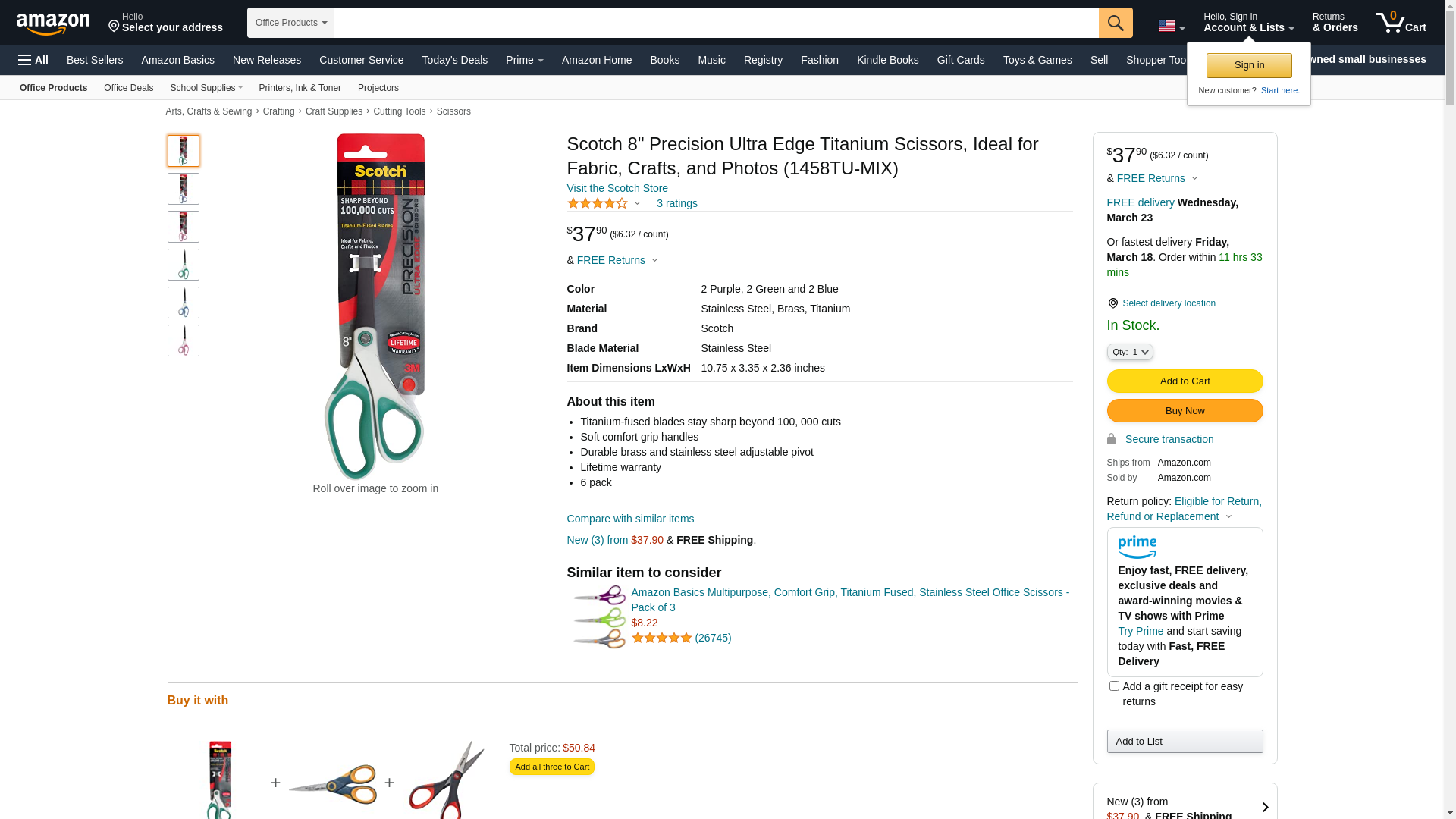Screen dimensions: 1456x819
Task: Open the All hamburger menu
Action: pos(33,60)
